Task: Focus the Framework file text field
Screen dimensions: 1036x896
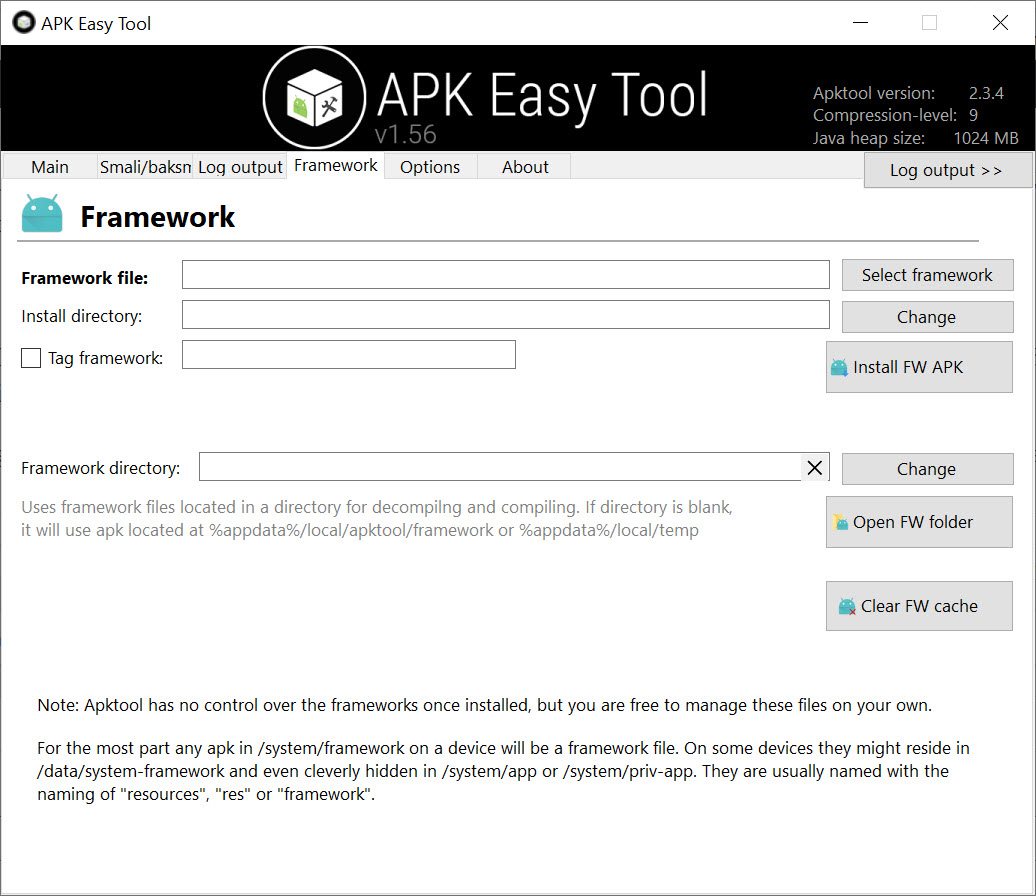Action: point(505,274)
